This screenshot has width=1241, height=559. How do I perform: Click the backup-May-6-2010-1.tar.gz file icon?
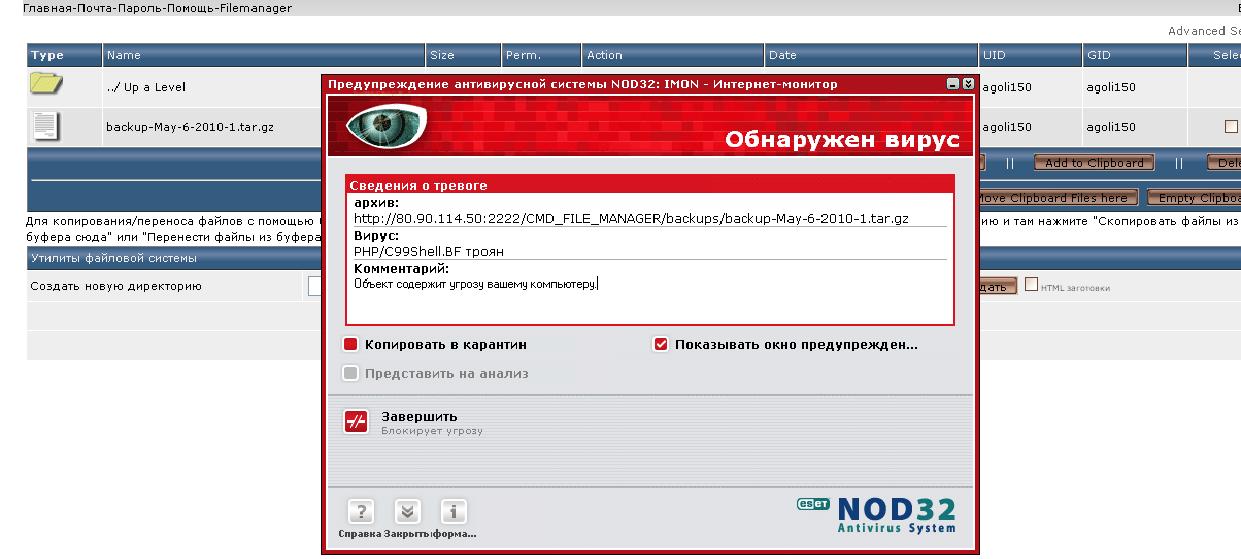click(x=45, y=126)
